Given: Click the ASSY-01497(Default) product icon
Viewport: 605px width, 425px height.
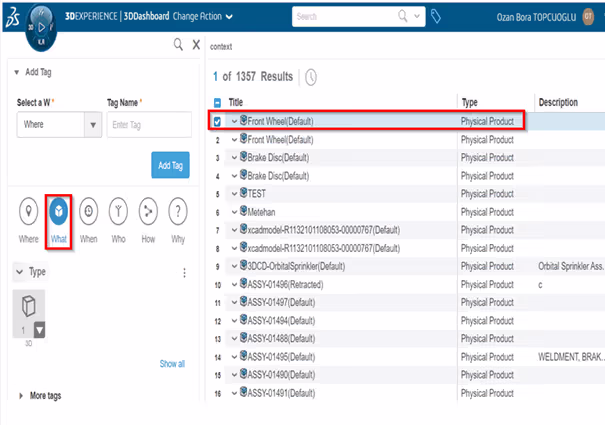Looking at the screenshot, I should point(243,301).
